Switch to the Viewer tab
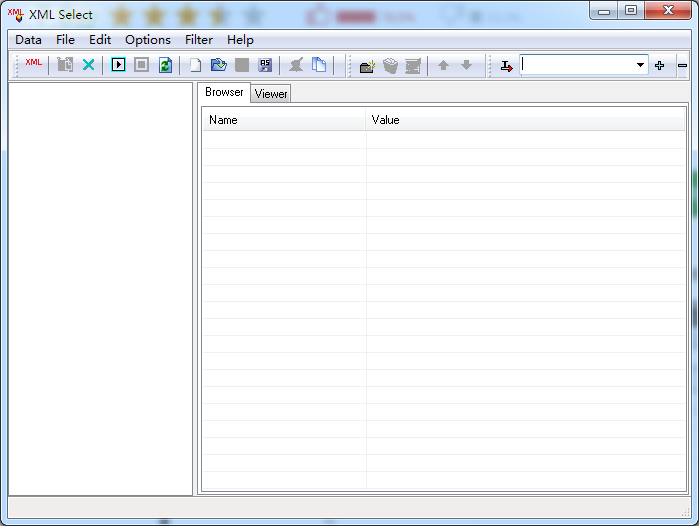Screen dimensions: 699x526 click(x=271, y=94)
